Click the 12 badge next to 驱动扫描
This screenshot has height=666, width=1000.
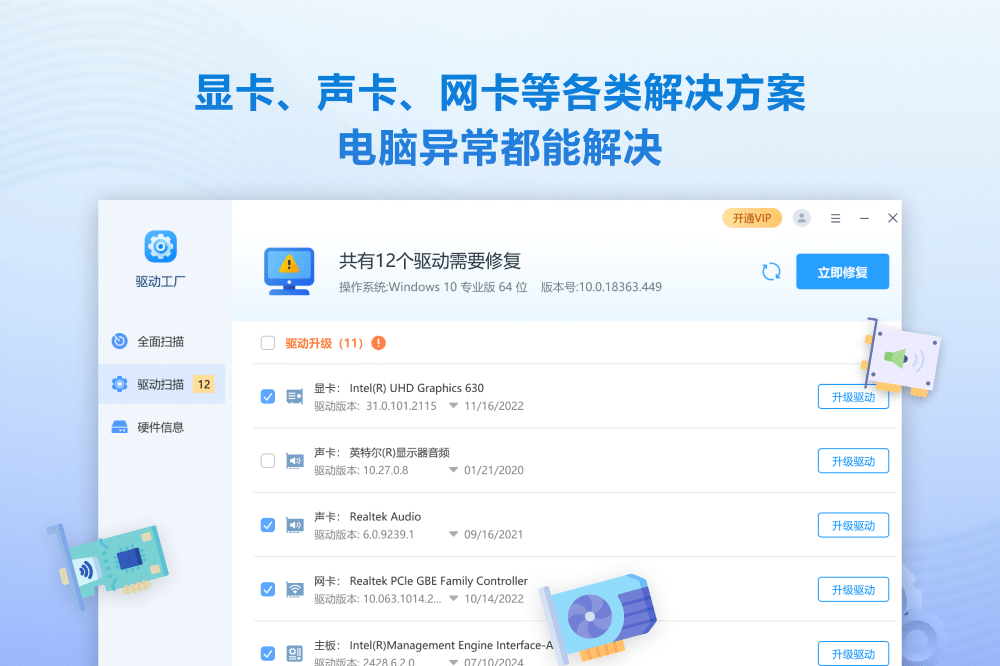(x=203, y=384)
